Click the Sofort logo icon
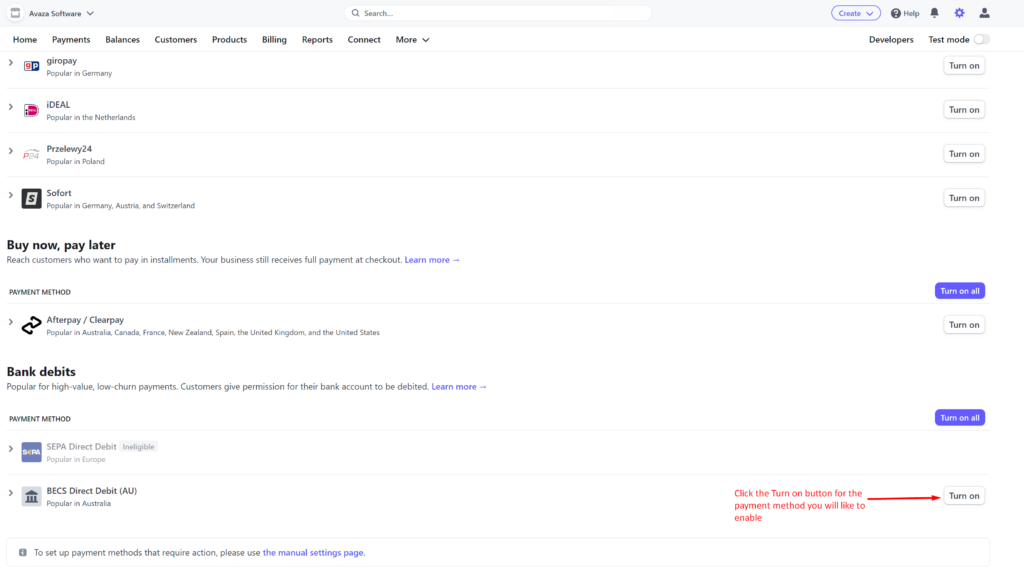The width and height of the screenshot is (1024, 574). pos(31,199)
